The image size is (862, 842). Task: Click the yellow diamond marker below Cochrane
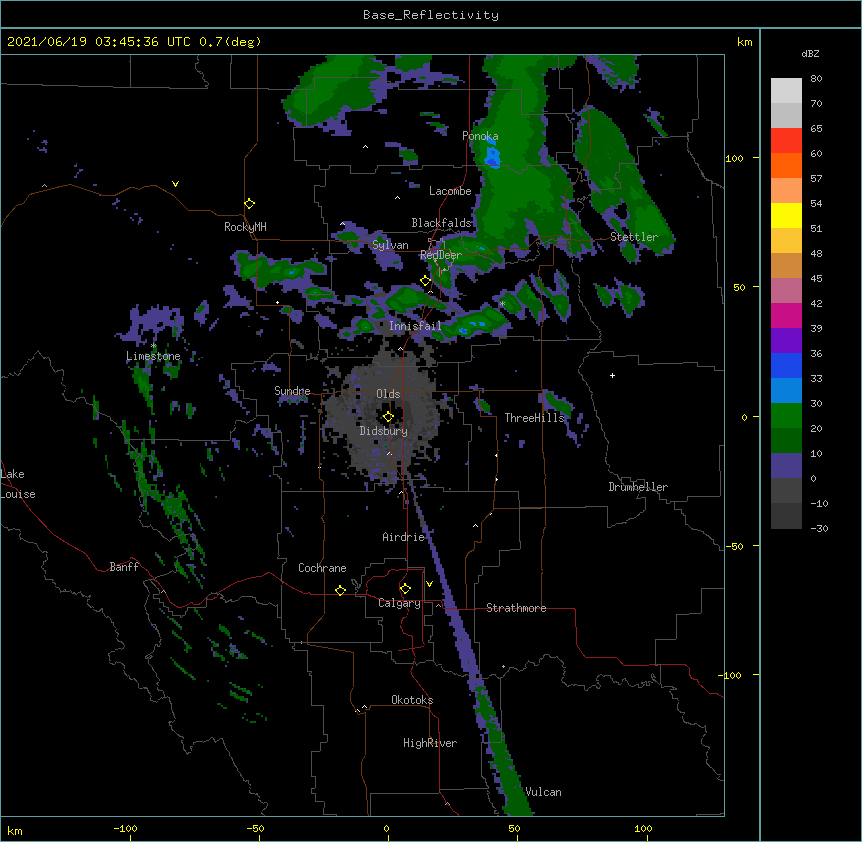tap(340, 590)
